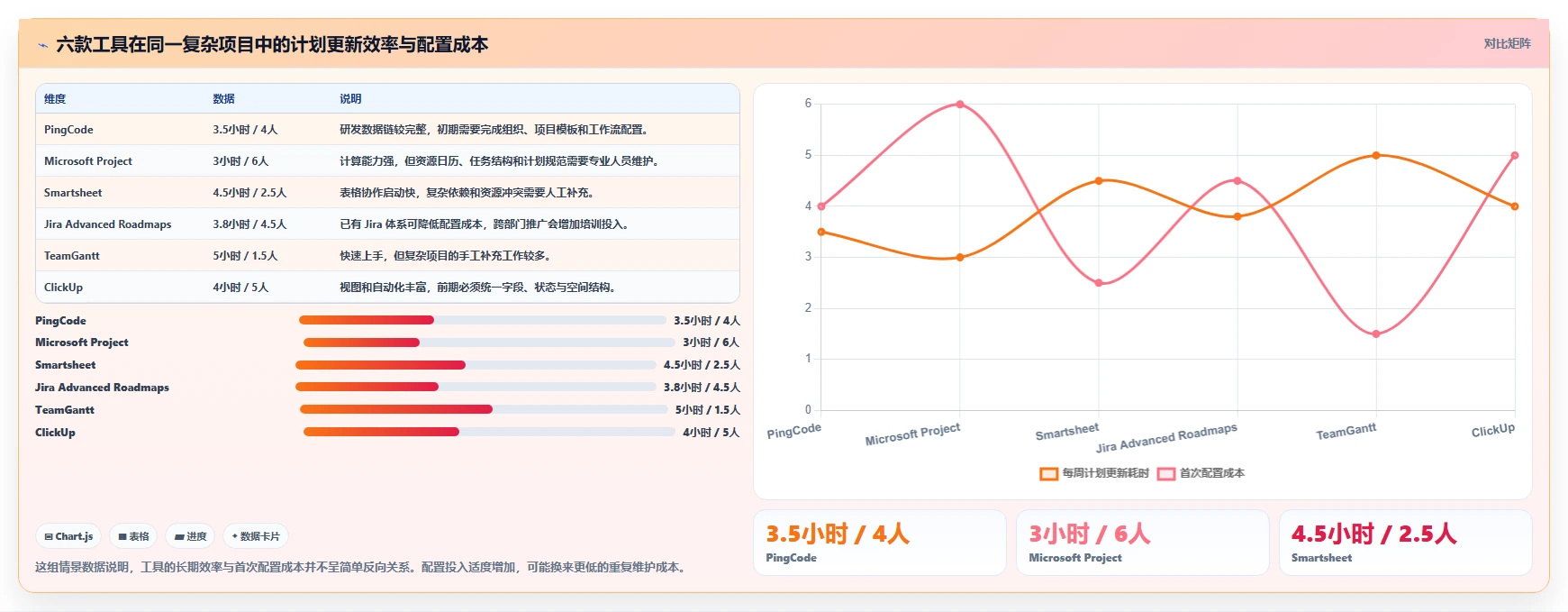This screenshot has width=1568, height=612.
Task: Click the table description starting 快速上手
Action: pos(447,256)
